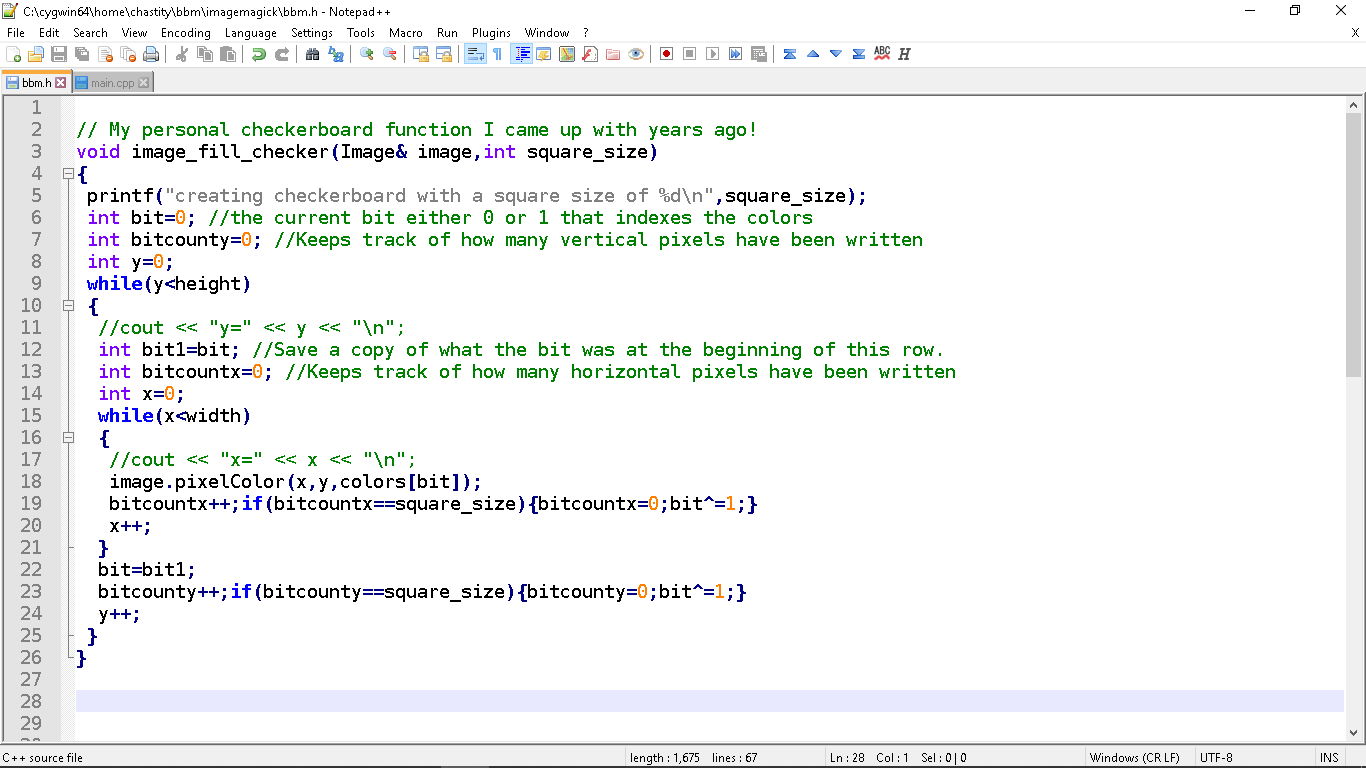The width and height of the screenshot is (1366, 768).
Task: Open a file using the folder icon
Action: (36, 54)
